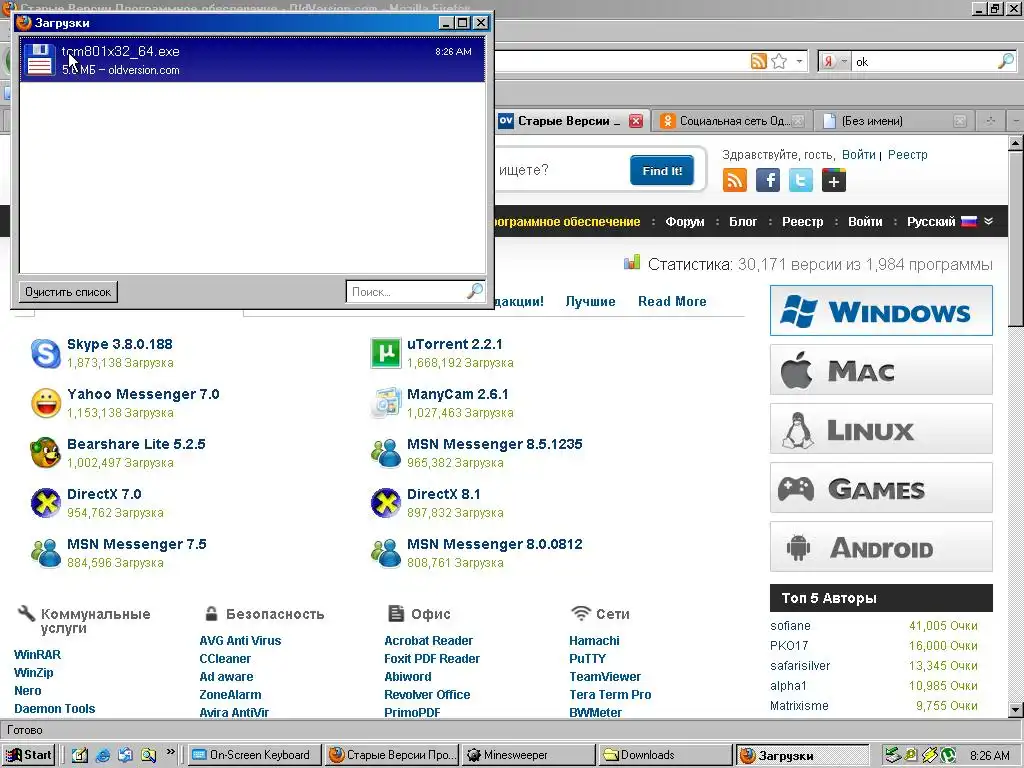This screenshot has width=1024, height=768.
Task: Open the Skype 3.8.0.188 link
Action: point(120,344)
